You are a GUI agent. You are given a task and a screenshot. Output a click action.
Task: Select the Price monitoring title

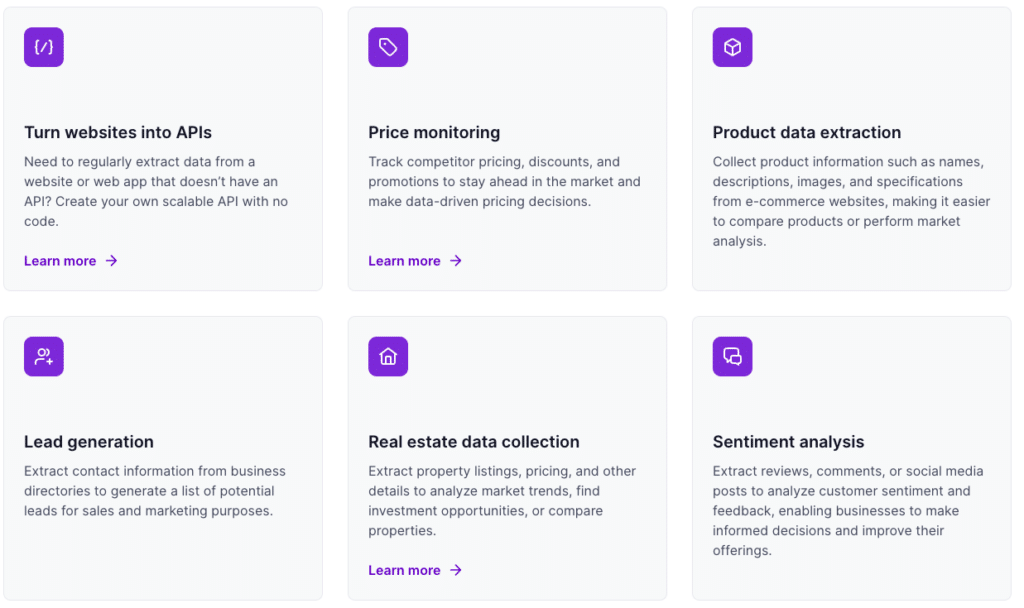pos(434,132)
